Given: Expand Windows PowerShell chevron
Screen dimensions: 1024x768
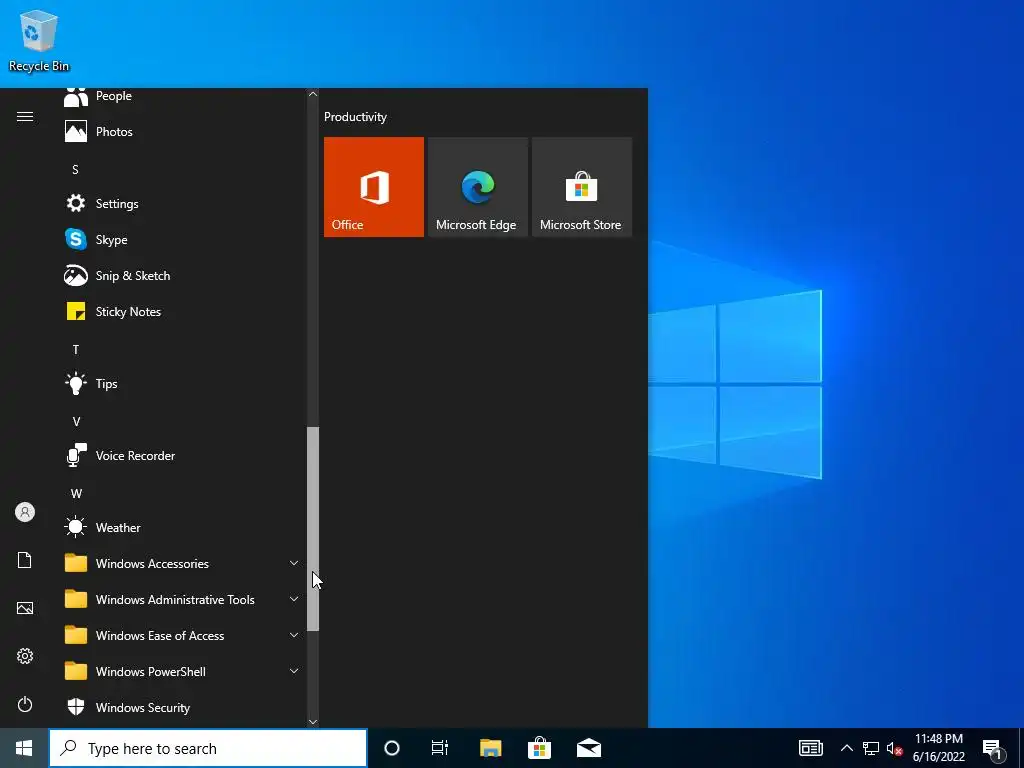Looking at the screenshot, I should coord(294,671).
